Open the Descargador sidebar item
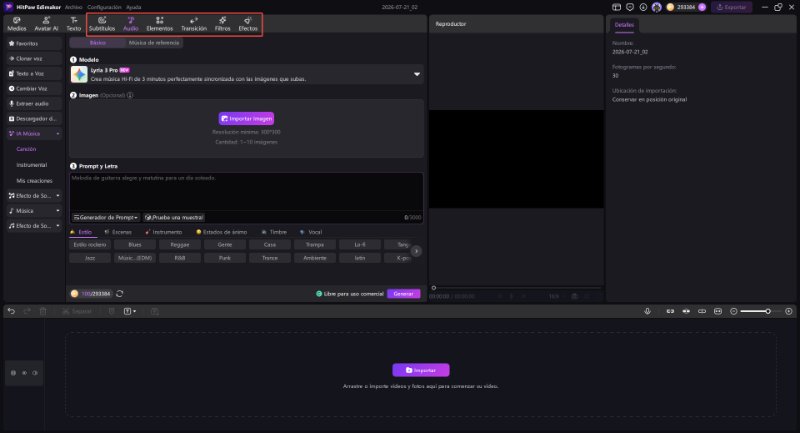The width and height of the screenshot is (800, 433). pos(34,119)
